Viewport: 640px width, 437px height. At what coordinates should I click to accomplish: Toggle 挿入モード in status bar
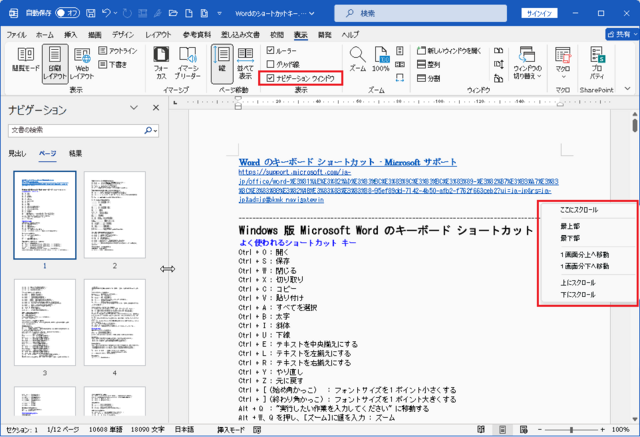pos(231,430)
